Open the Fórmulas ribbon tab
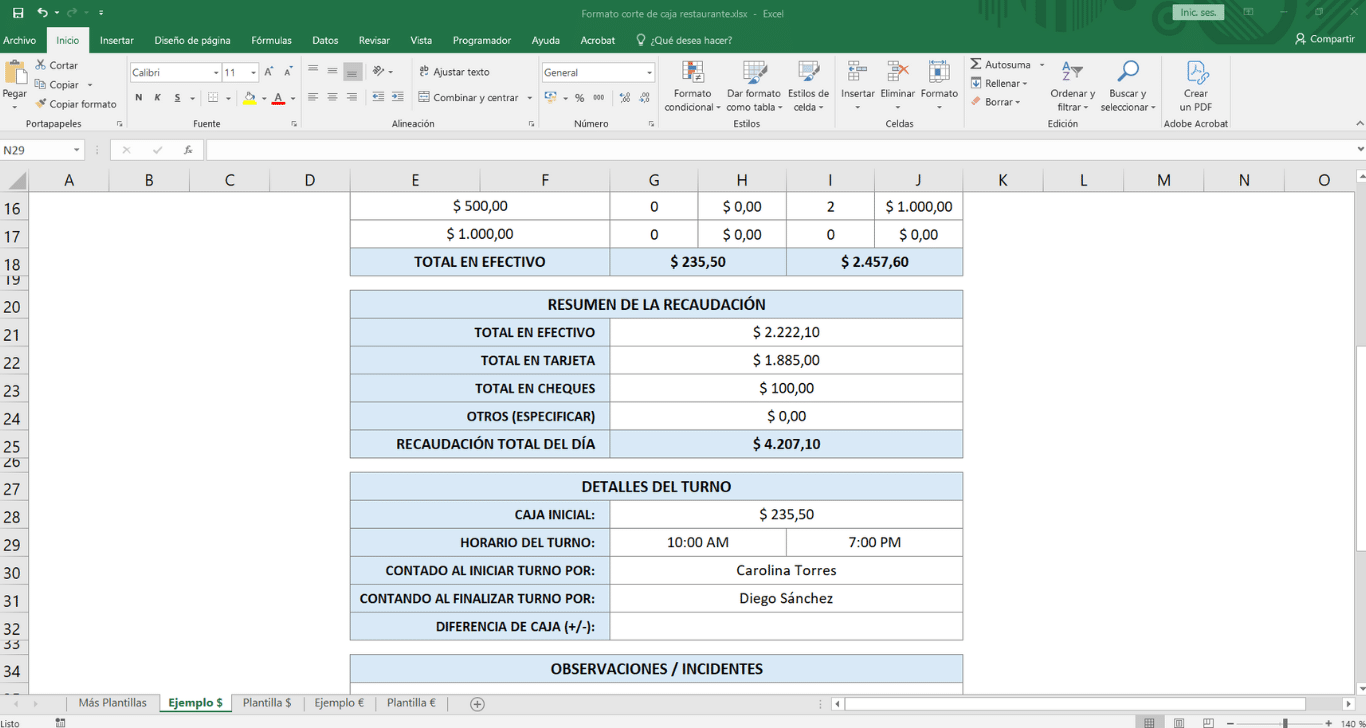This screenshot has height=728, width=1366. (x=271, y=41)
